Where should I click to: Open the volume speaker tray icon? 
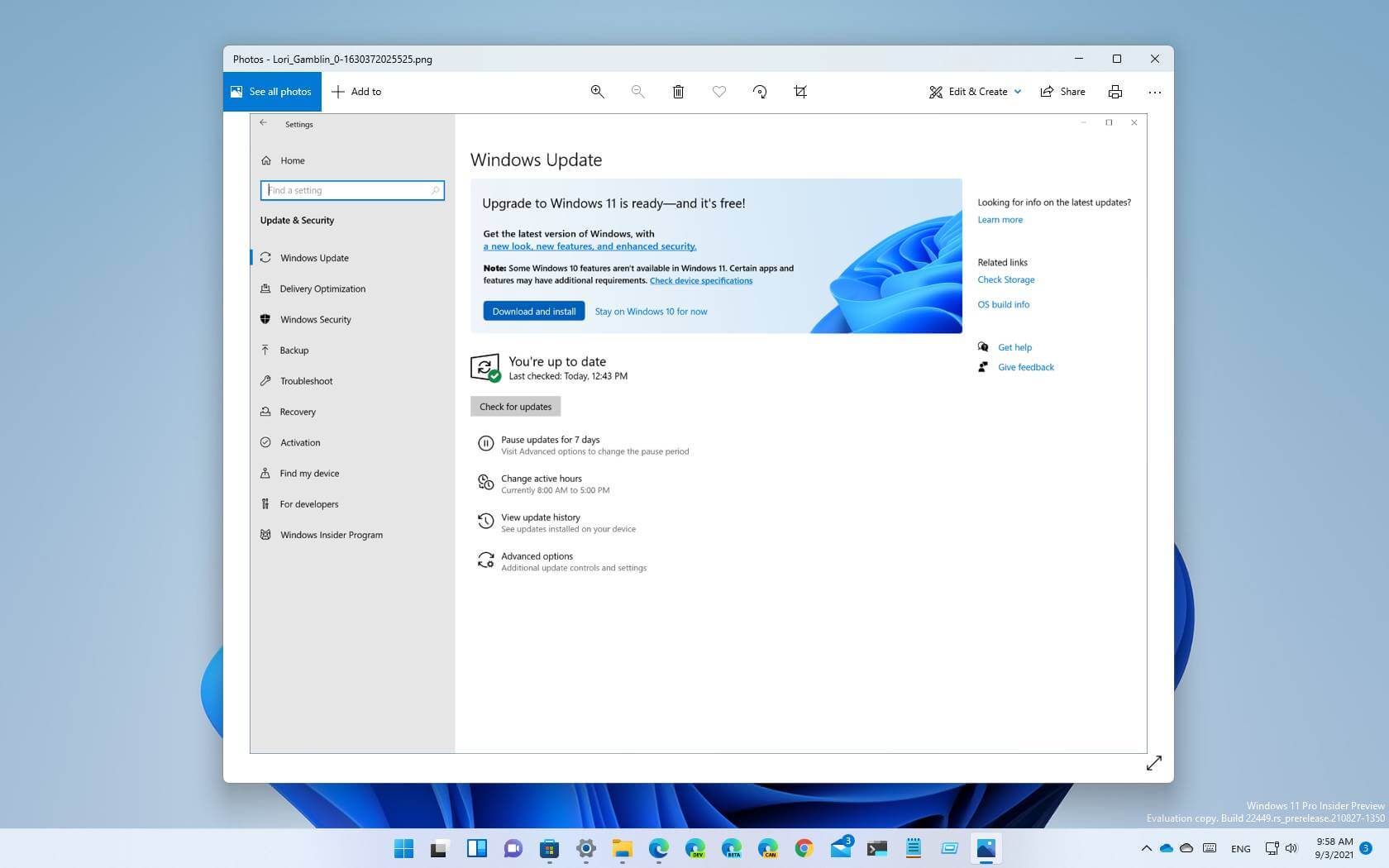click(1291, 848)
